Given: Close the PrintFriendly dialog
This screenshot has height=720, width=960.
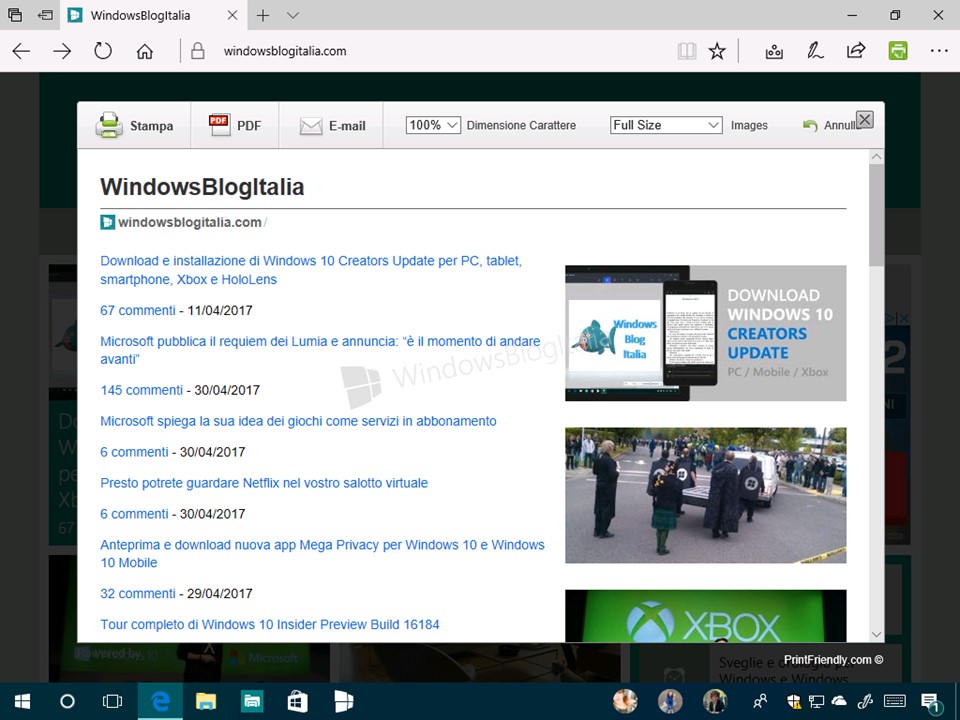Looking at the screenshot, I should [864, 119].
